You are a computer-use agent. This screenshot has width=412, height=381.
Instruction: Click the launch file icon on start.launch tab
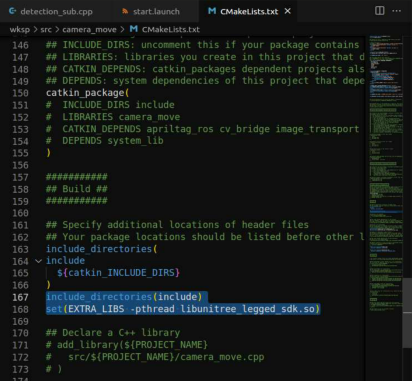click(125, 11)
